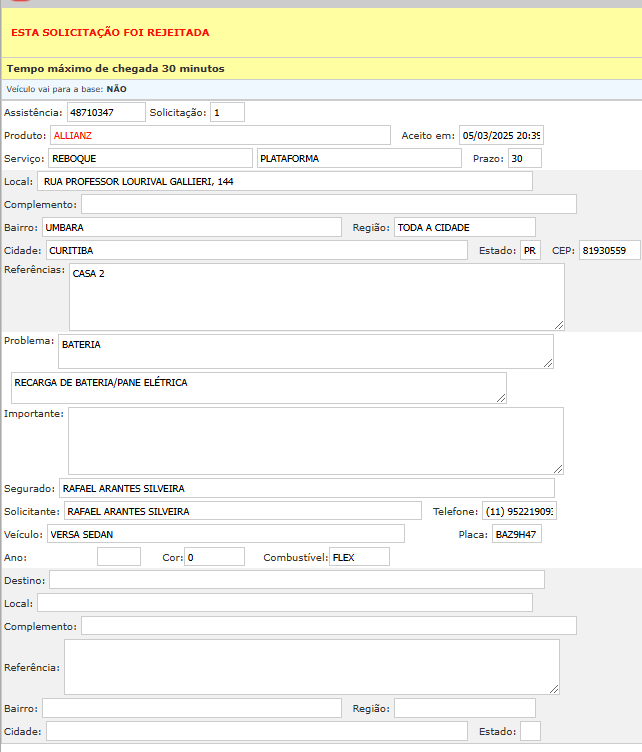Select the Solicitação number field
The height and width of the screenshot is (752, 642).
tap(227, 112)
